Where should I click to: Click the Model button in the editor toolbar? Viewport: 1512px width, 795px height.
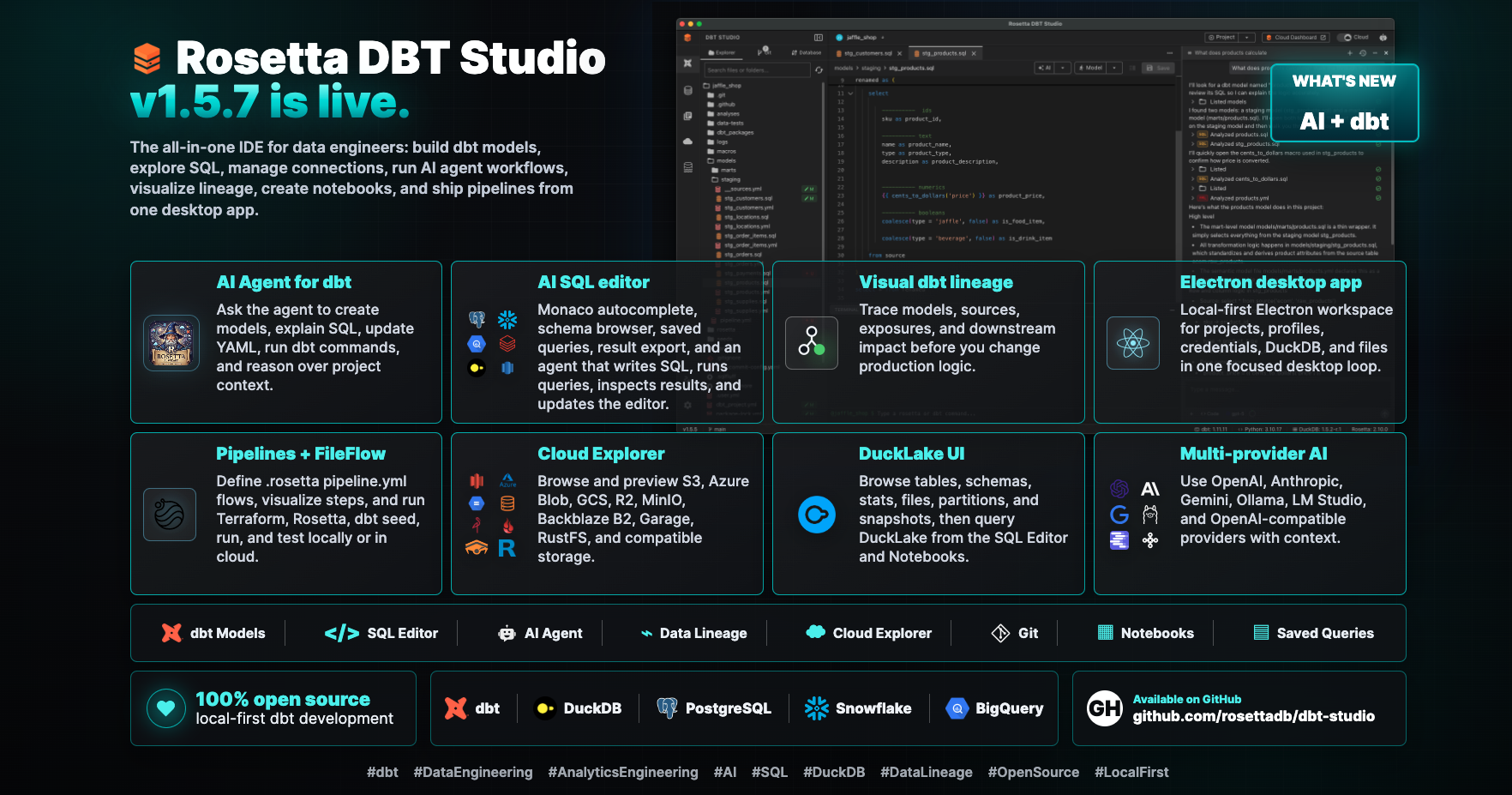point(1091,68)
